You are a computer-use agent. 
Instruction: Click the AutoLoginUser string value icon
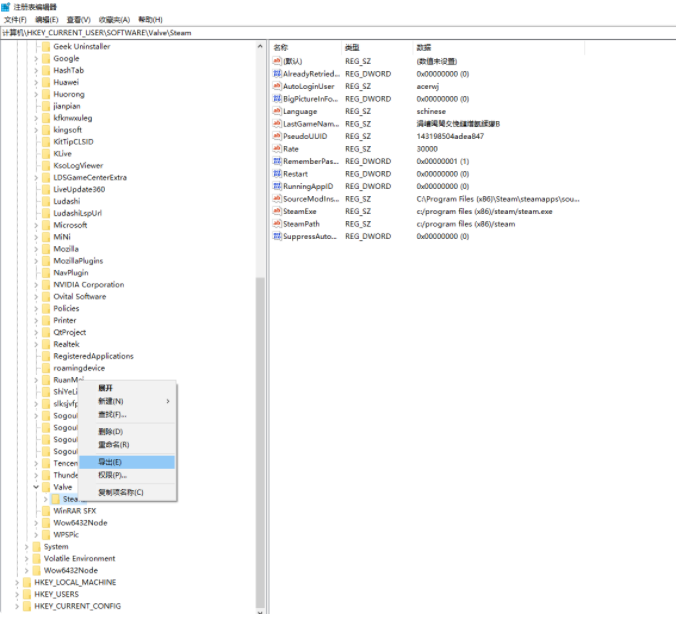[x=277, y=86]
